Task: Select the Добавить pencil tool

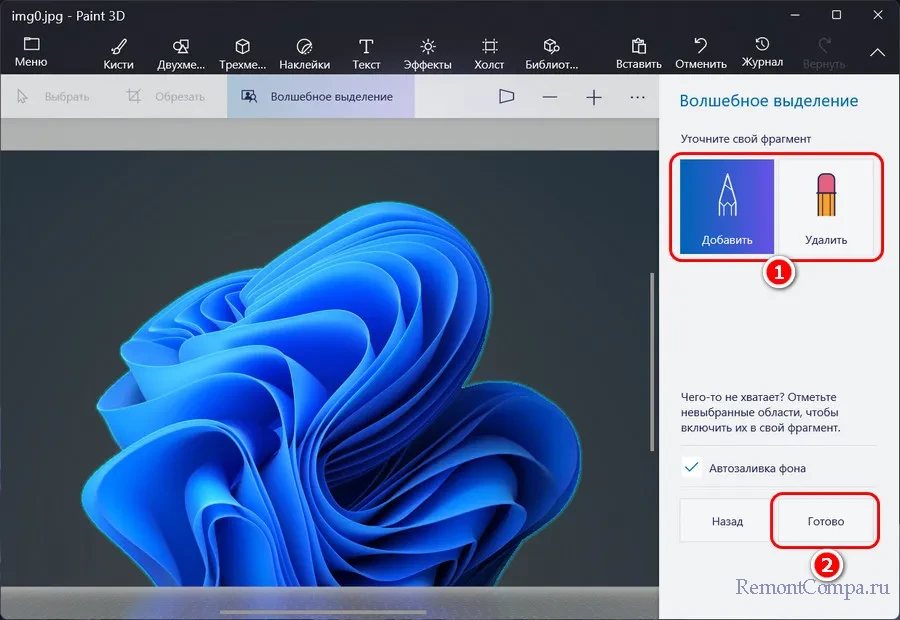Action: click(x=727, y=207)
